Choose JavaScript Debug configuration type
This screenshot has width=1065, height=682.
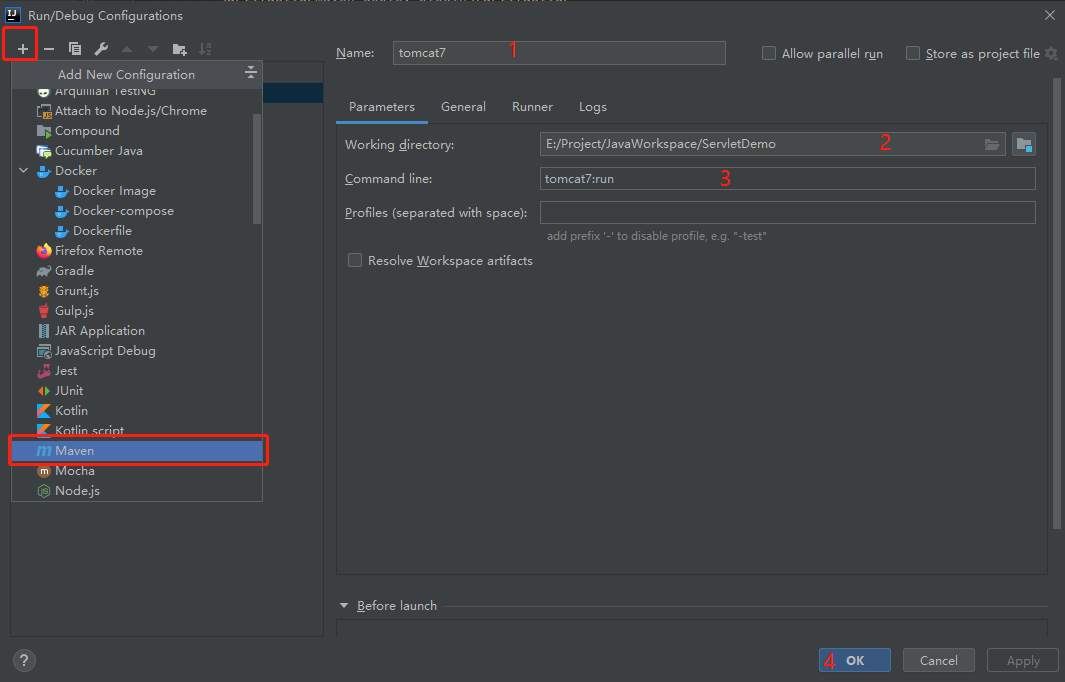pyautogui.click(x=137, y=351)
